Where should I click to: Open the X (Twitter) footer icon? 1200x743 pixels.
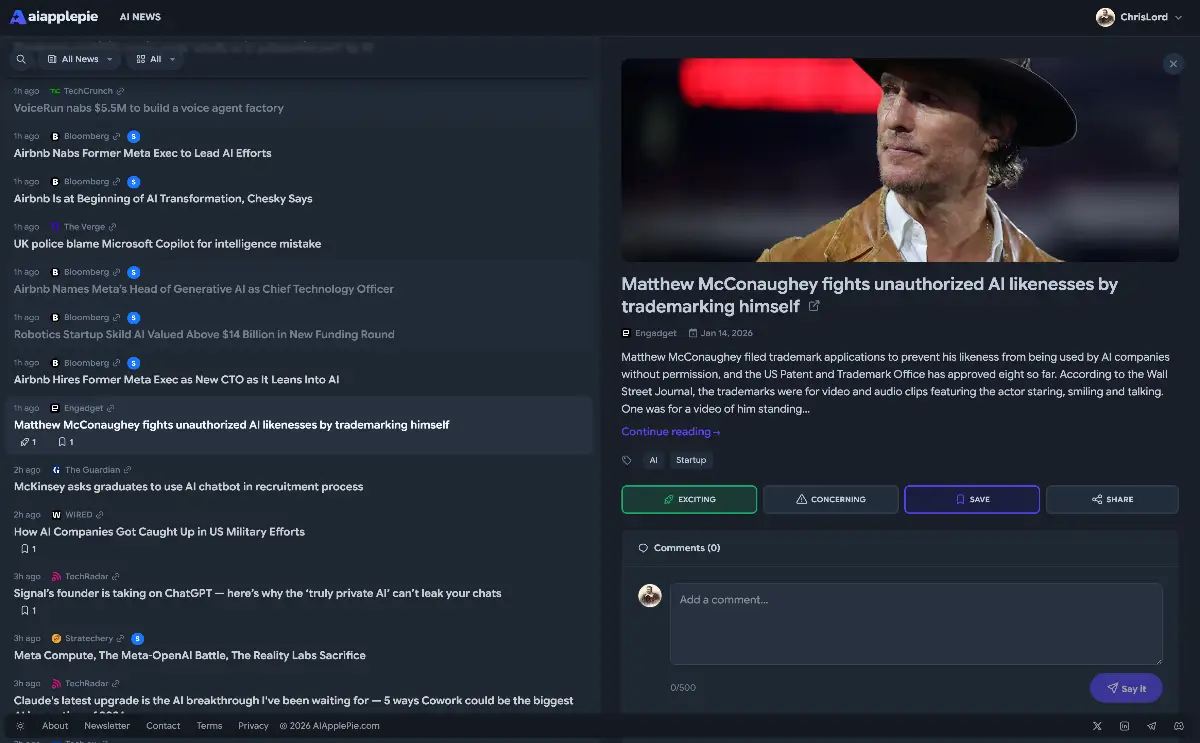point(1097,726)
